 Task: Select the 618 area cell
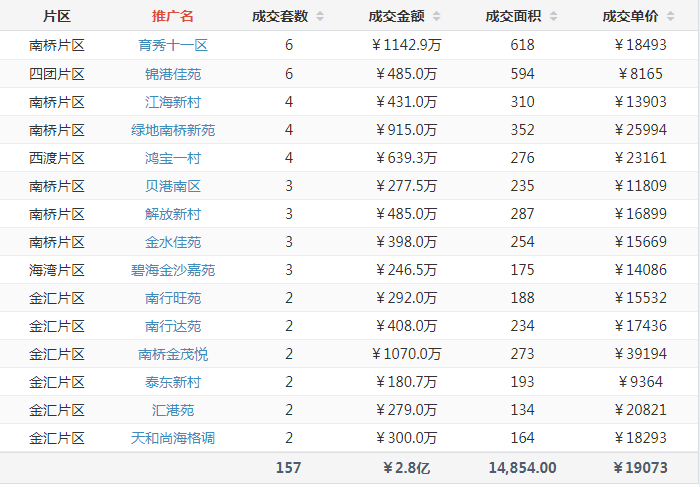point(522,45)
